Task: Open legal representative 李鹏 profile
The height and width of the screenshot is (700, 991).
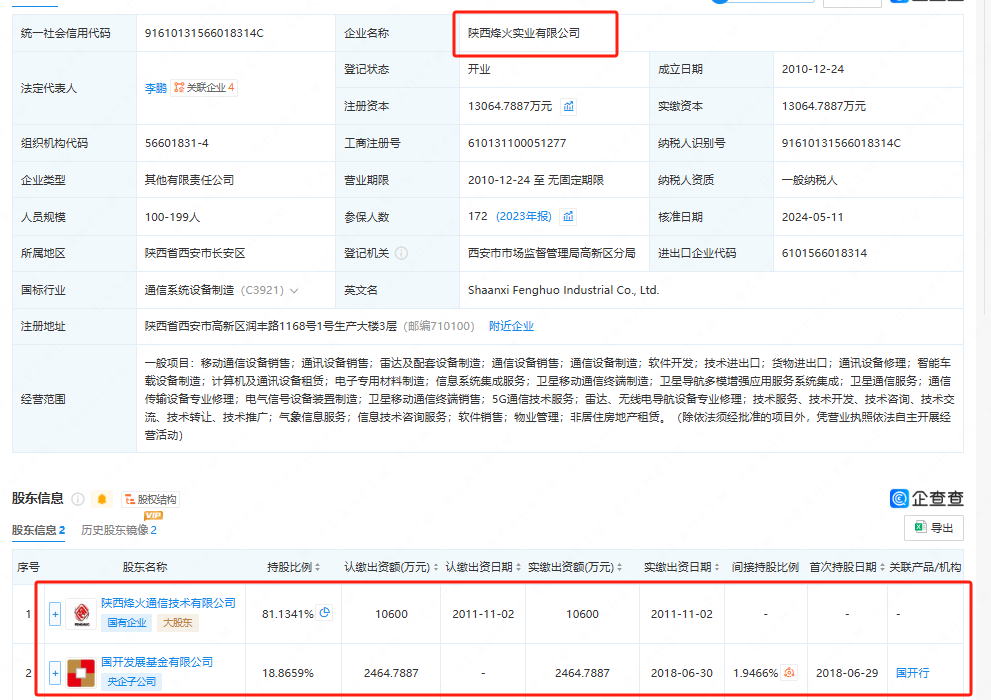Action: pos(155,88)
